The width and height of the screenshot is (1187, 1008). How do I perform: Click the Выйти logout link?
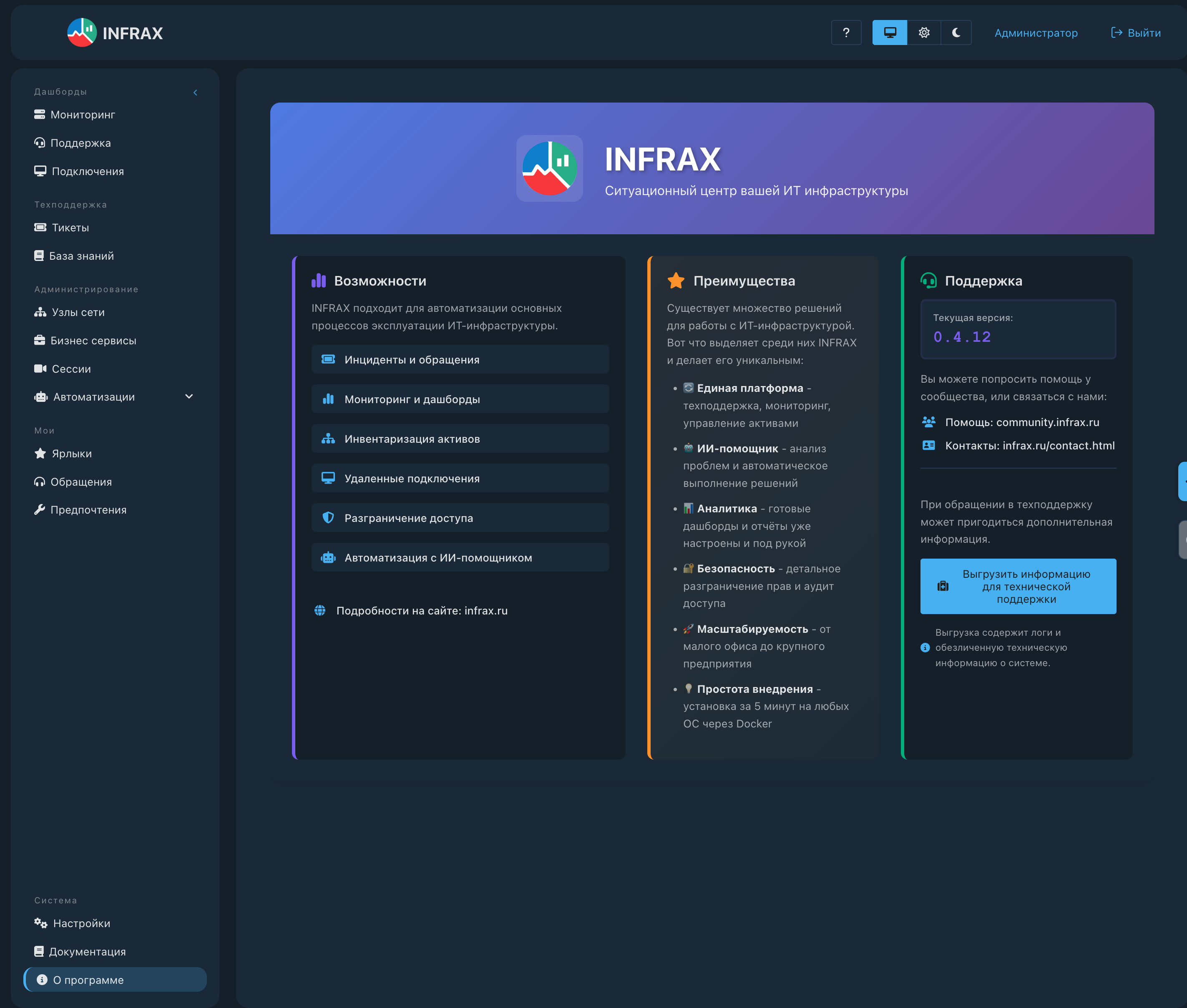[x=1136, y=33]
